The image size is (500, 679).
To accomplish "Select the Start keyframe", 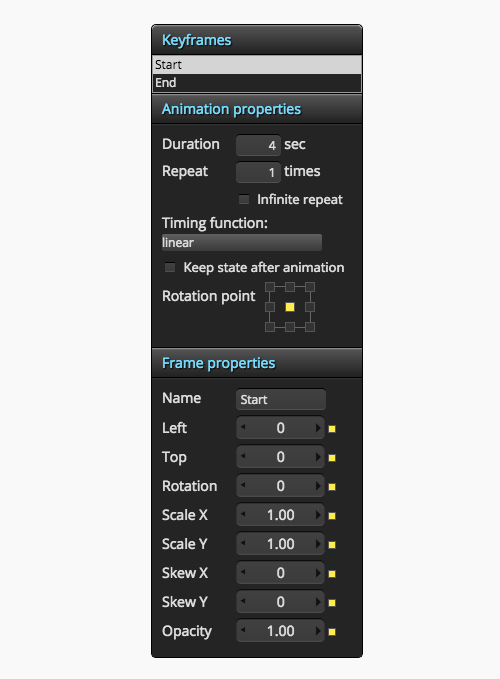I will click(x=257, y=65).
